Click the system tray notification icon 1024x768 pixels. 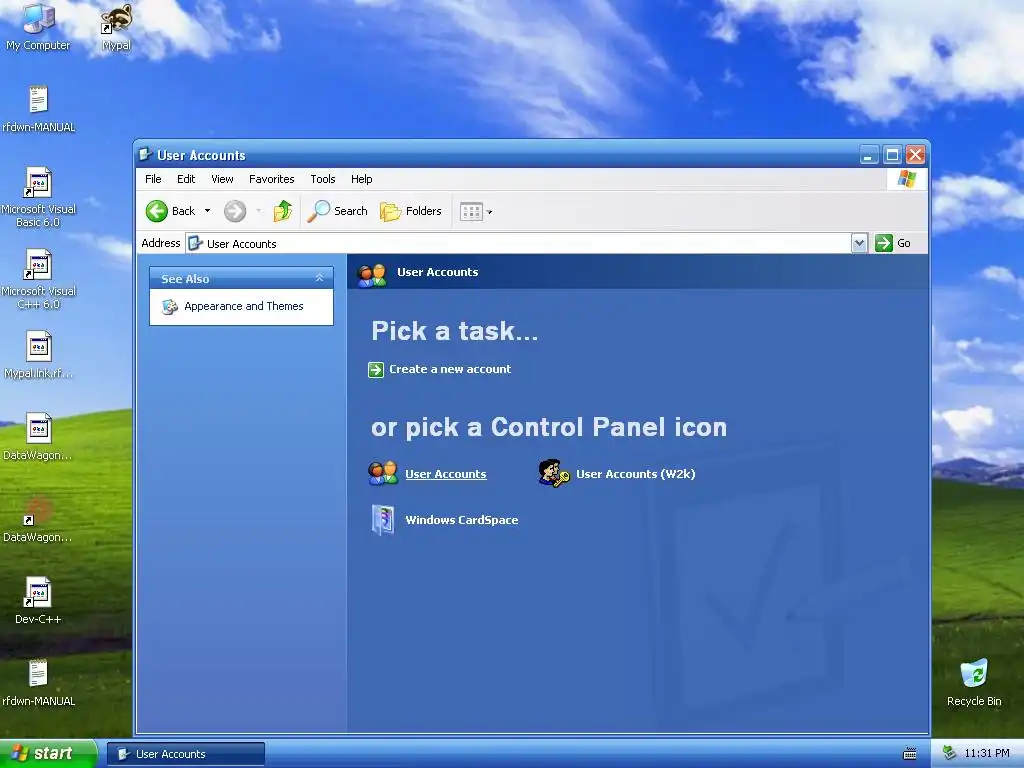(950, 753)
